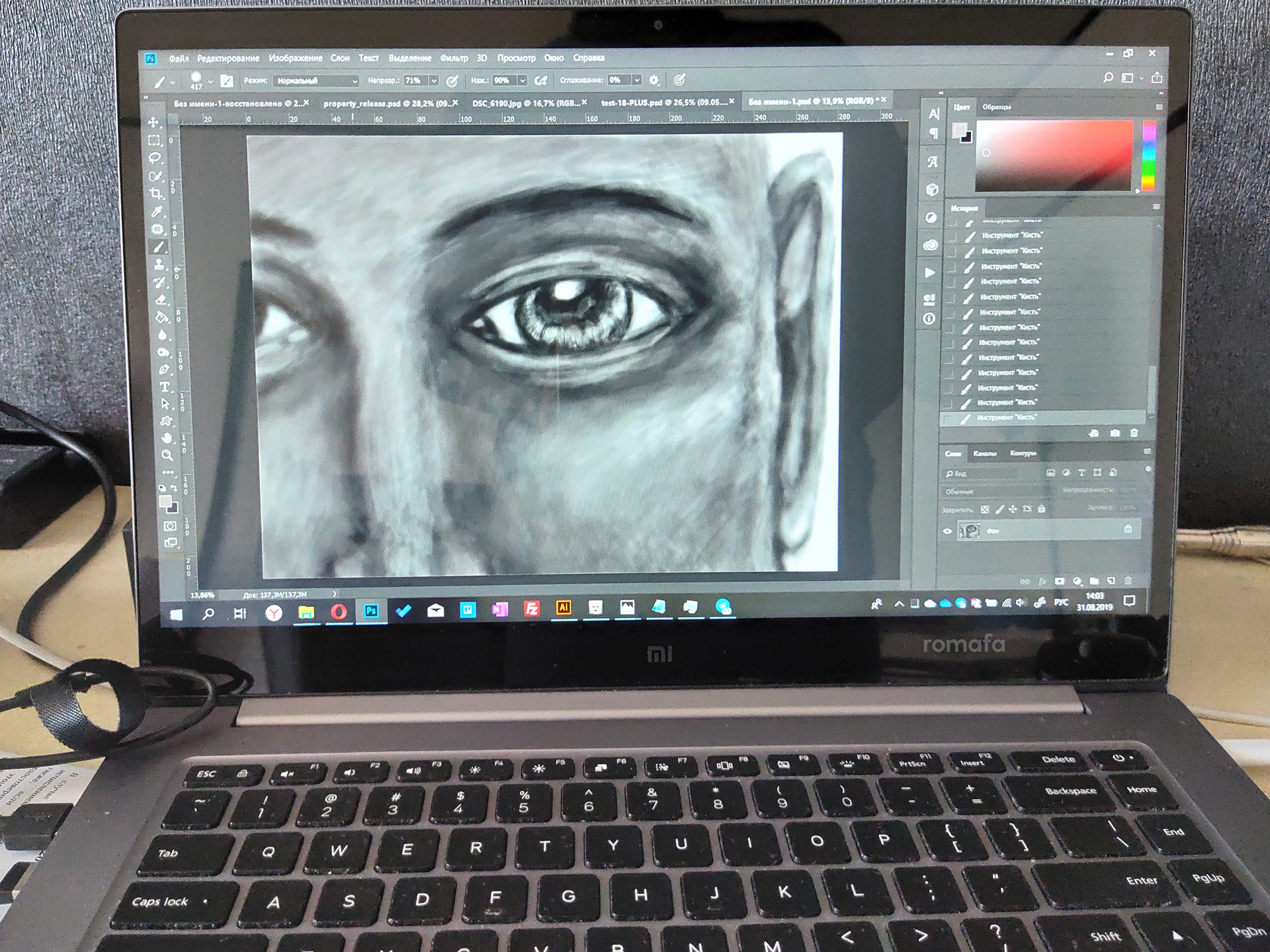The height and width of the screenshot is (952, 1270).
Task: Select the Blur tool
Action: click(162, 335)
